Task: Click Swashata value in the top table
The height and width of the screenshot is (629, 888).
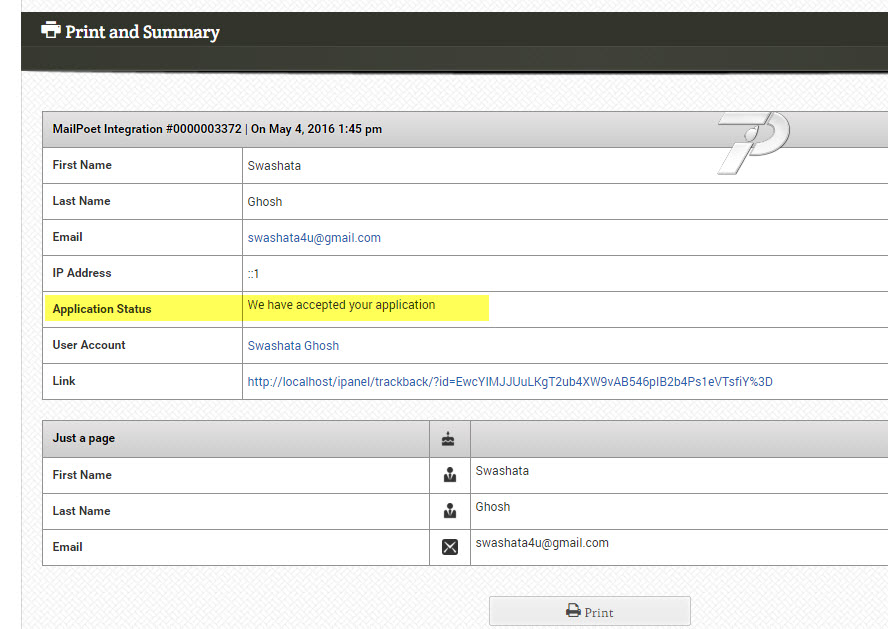Action: point(274,166)
